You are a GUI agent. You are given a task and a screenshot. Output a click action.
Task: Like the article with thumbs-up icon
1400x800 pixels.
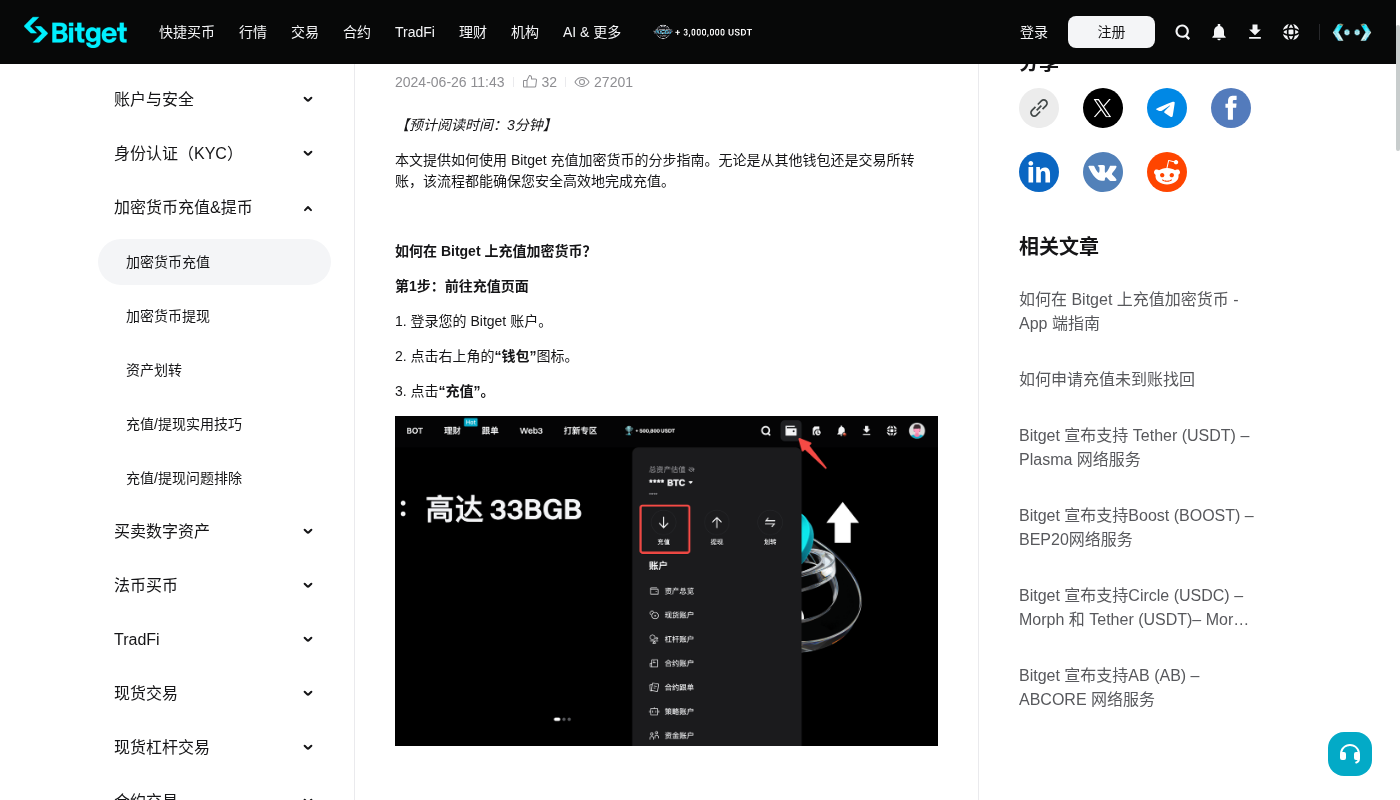(530, 82)
